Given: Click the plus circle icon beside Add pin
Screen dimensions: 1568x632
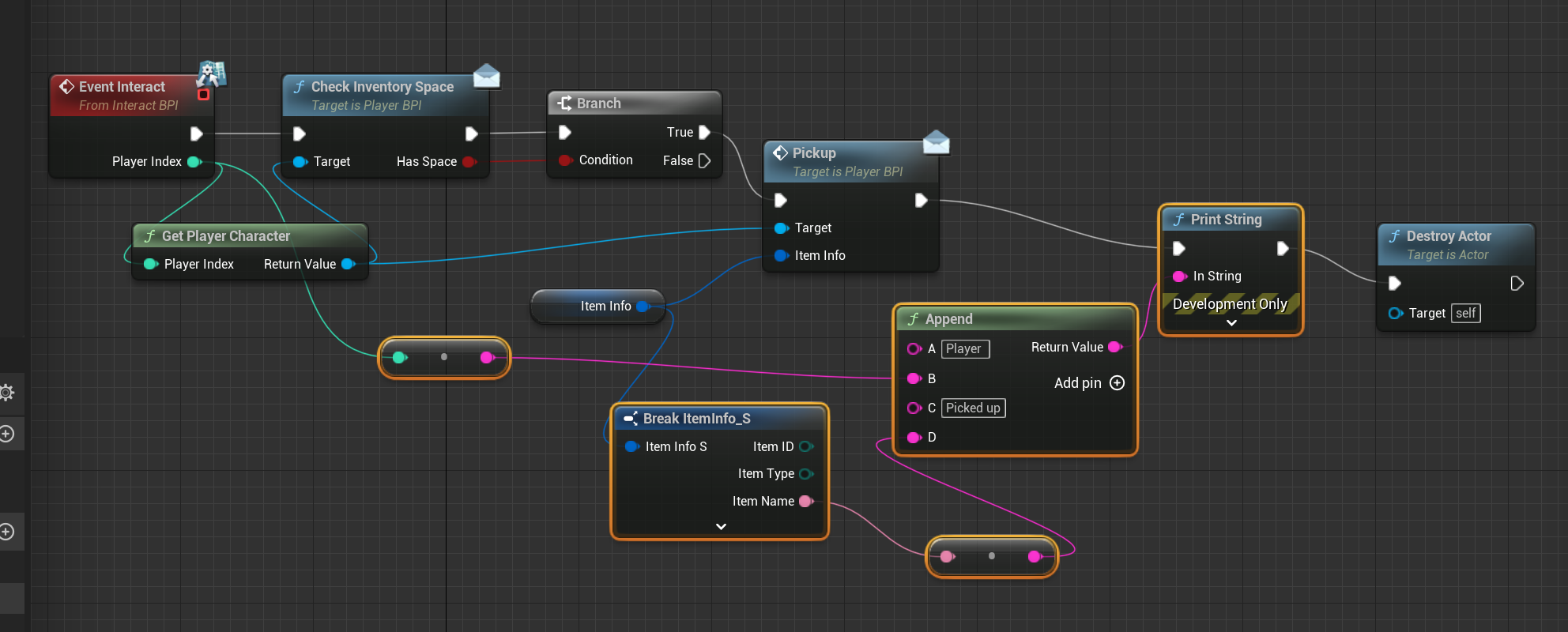Looking at the screenshot, I should click(1117, 383).
